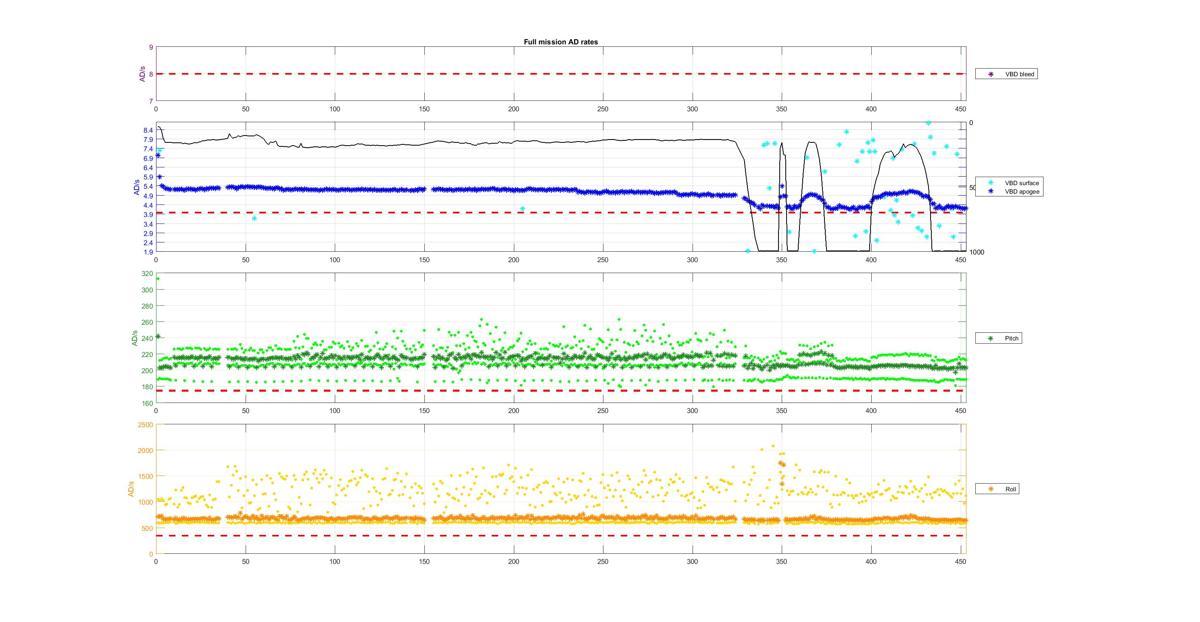Click the purple star marker in VBD bleed legend
1200x622 pixels.
click(x=991, y=74)
